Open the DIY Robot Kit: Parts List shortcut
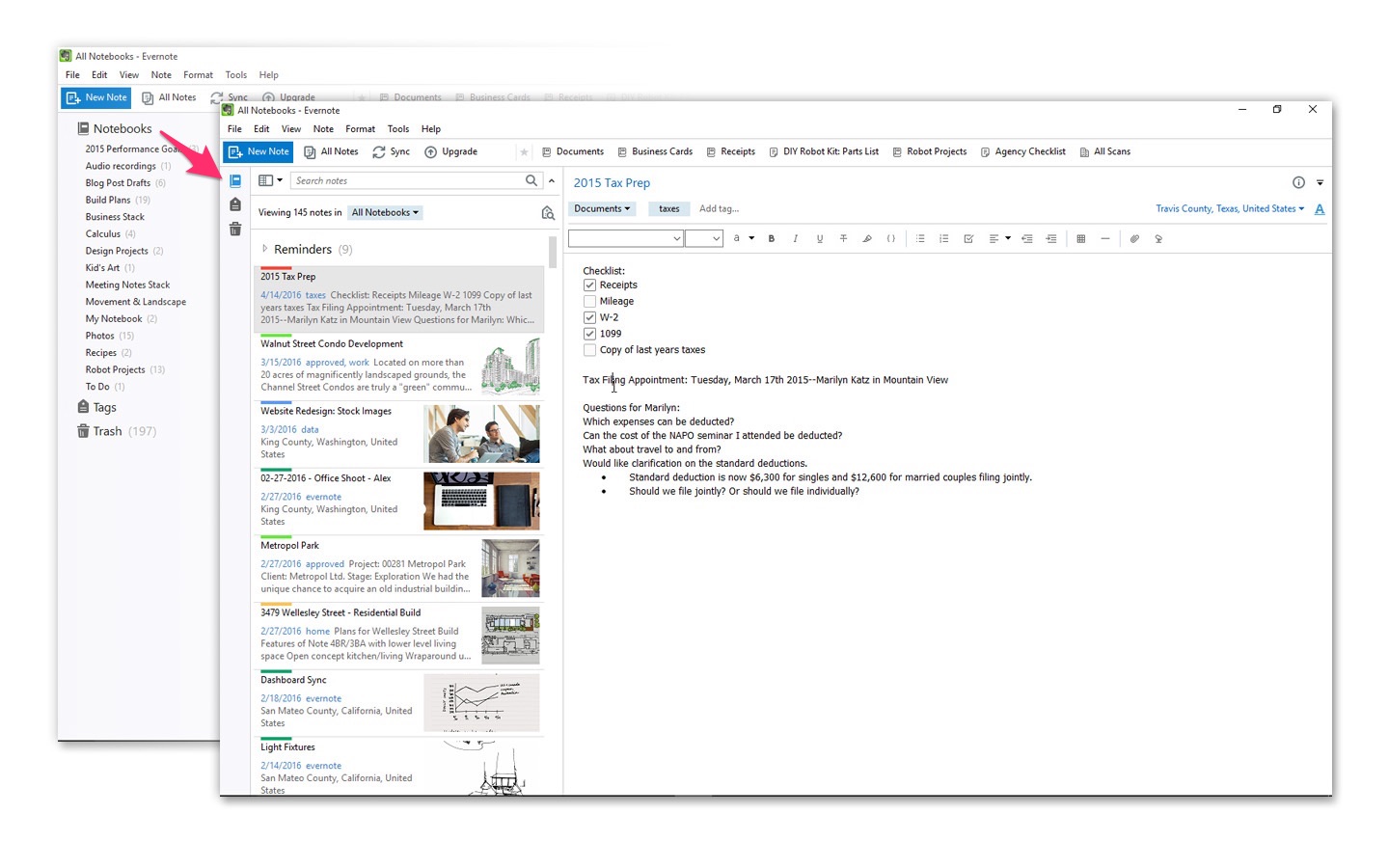 (824, 152)
